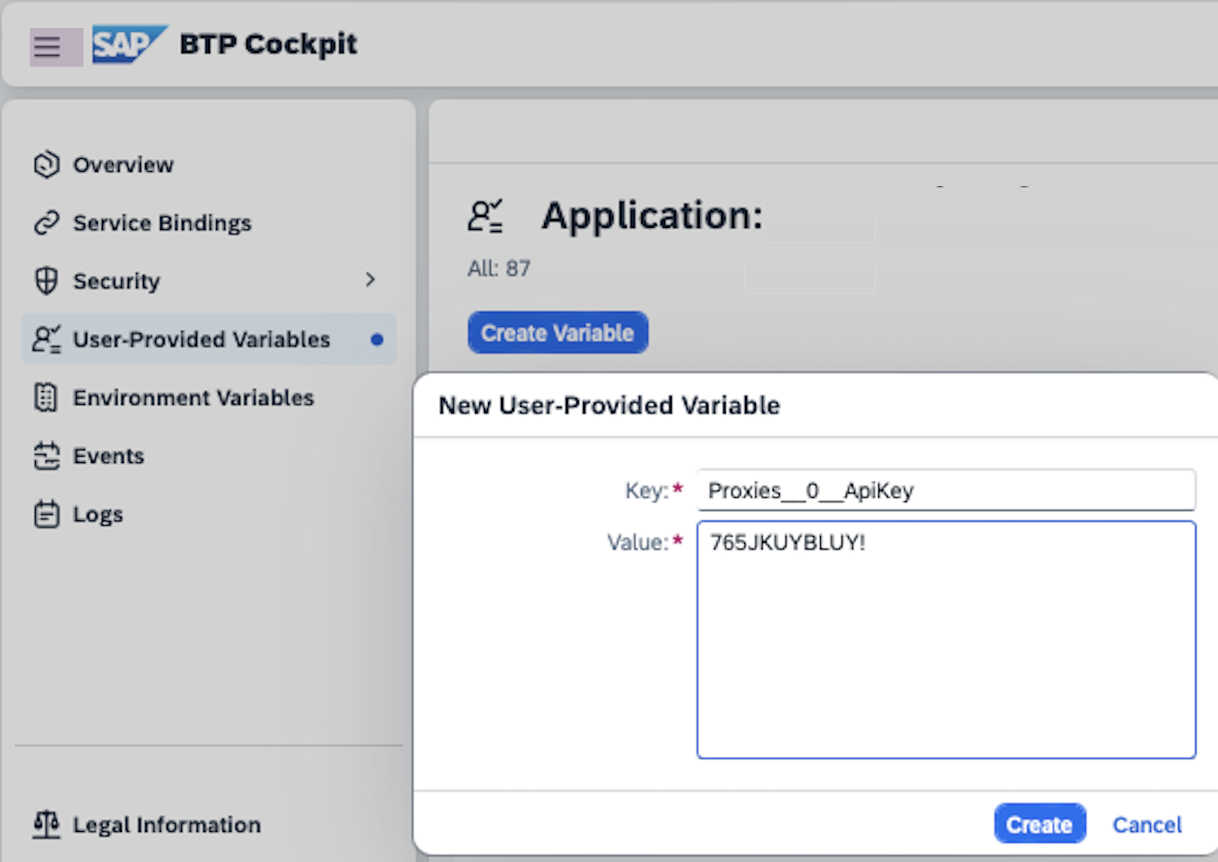
Task: Go to Service Bindings
Action: click(162, 223)
